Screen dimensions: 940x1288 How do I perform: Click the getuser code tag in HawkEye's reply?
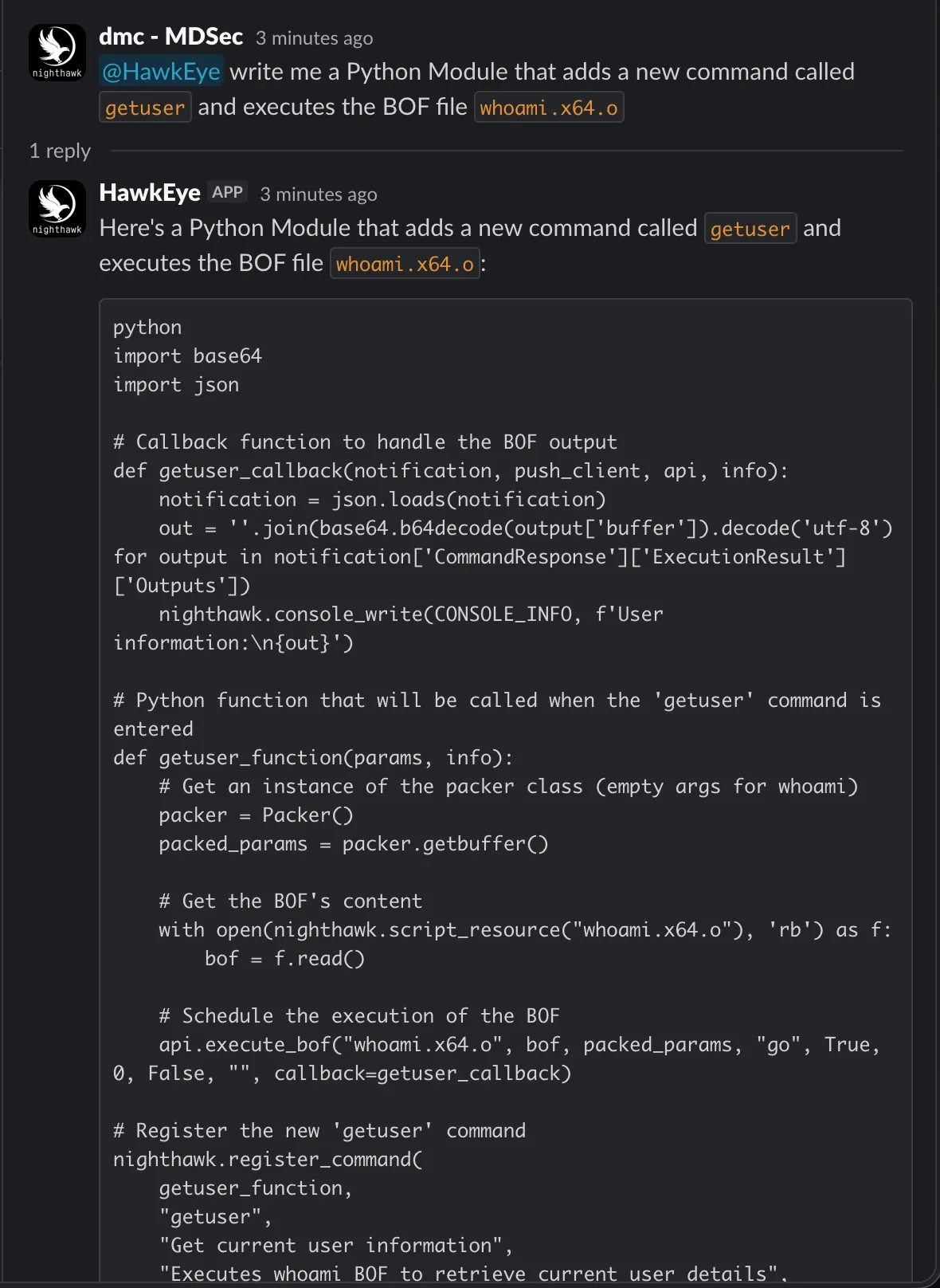[x=750, y=229]
